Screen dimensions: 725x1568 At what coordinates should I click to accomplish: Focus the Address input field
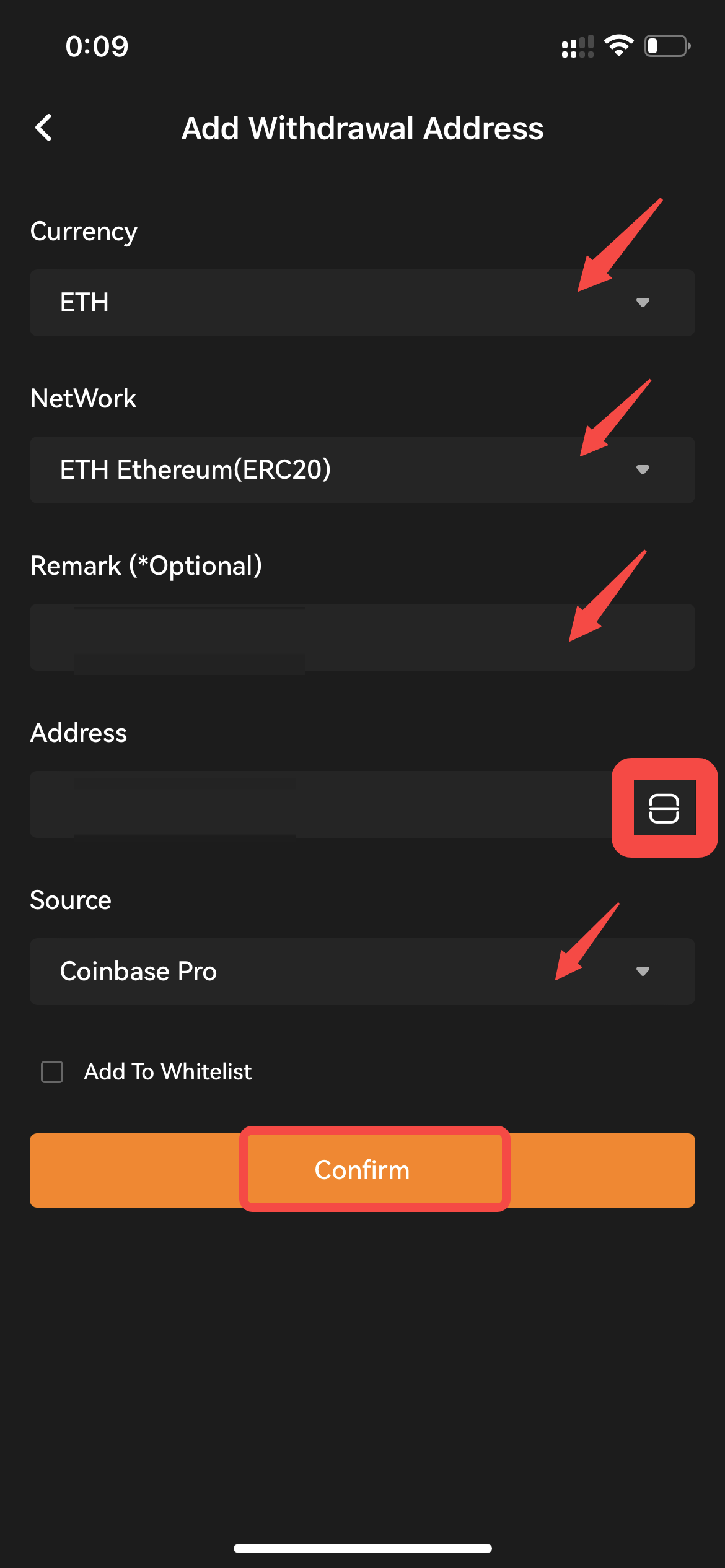pos(322,804)
